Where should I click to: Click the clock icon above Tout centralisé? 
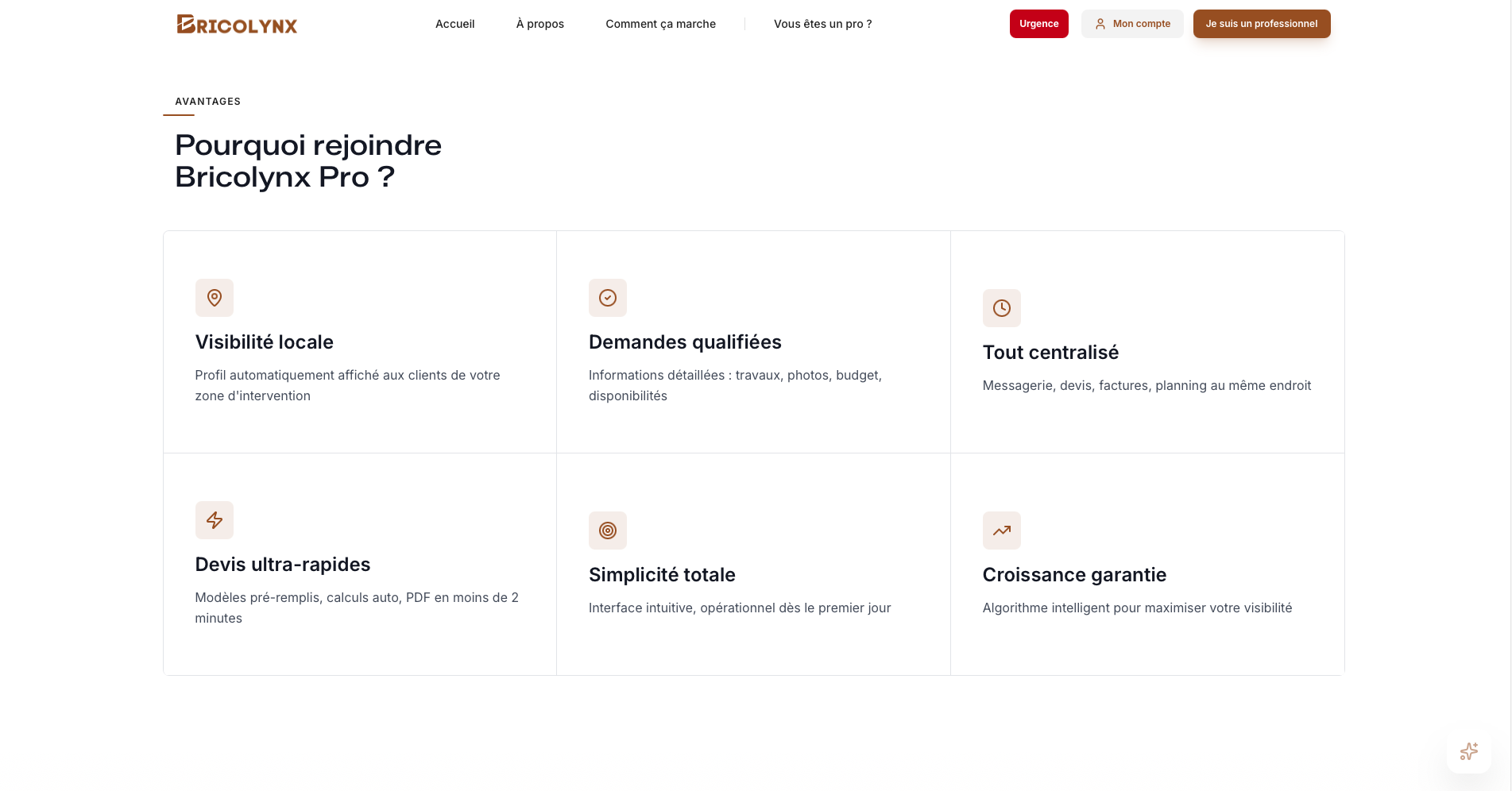point(1001,308)
